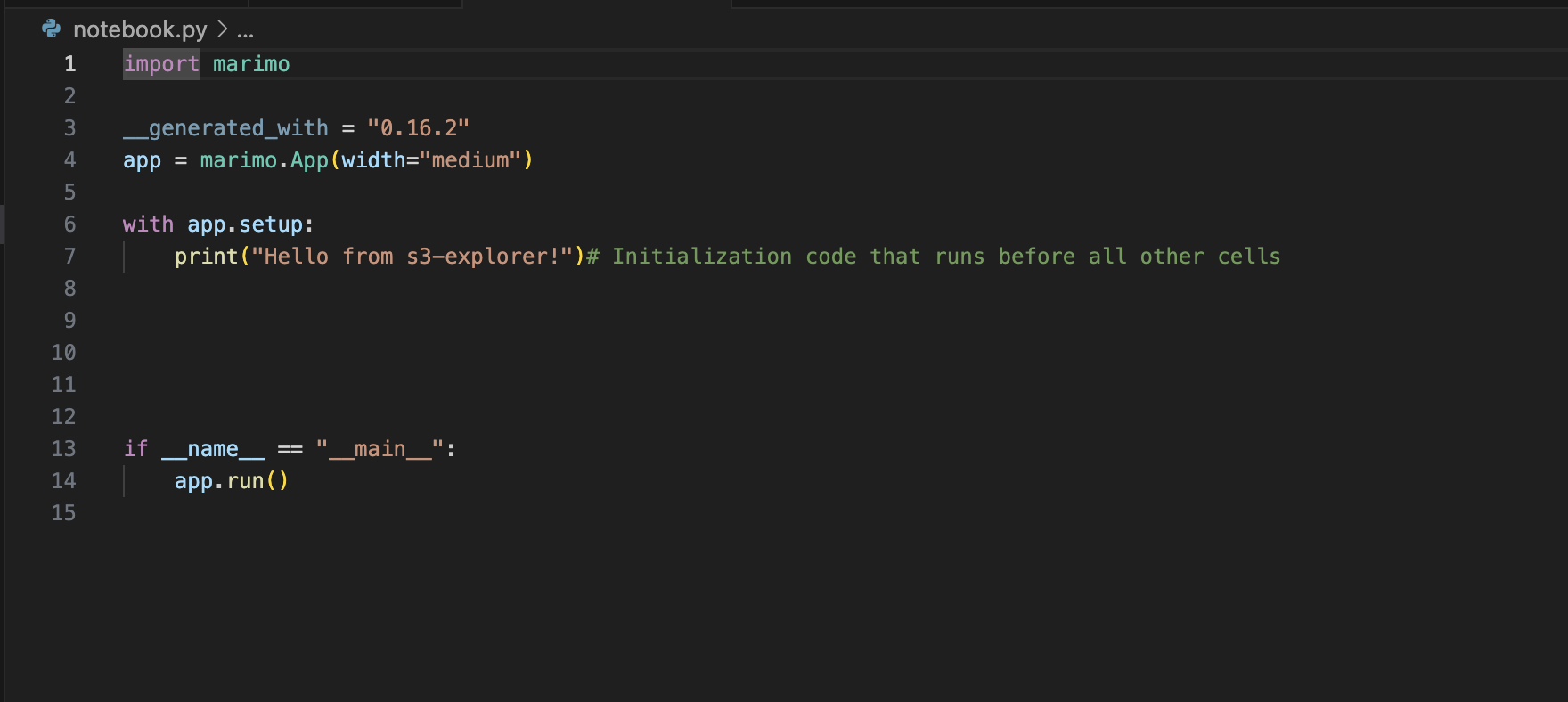The image size is (1568, 702).
Task: Click 'run' in app.run()
Action: click(x=246, y=481)
